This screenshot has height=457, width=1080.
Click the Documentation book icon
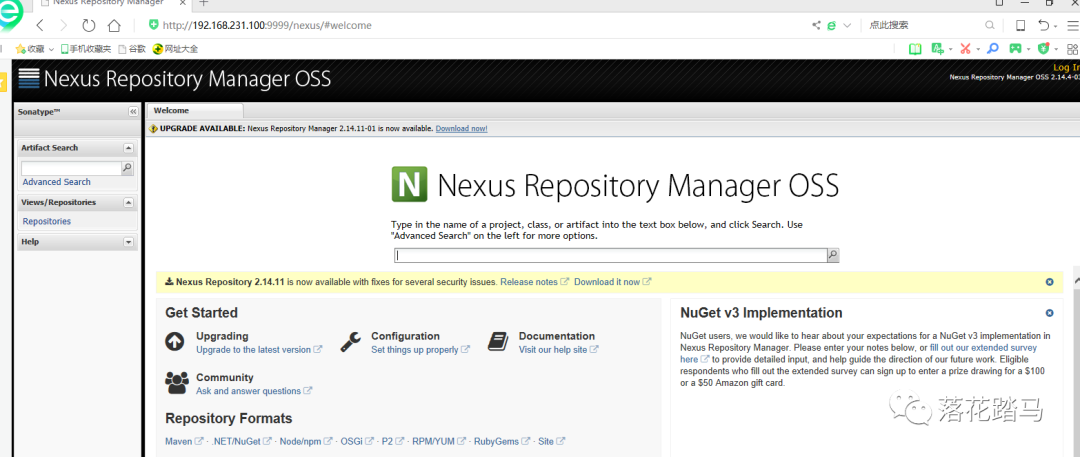[498, 342]
